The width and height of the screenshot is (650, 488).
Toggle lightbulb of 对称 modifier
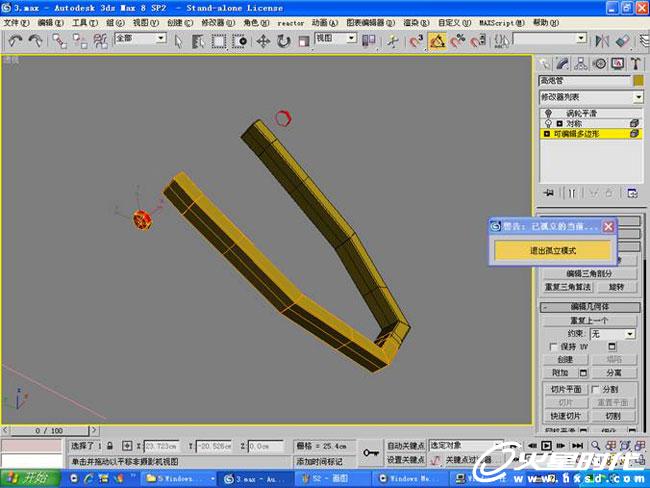point(548,123)
